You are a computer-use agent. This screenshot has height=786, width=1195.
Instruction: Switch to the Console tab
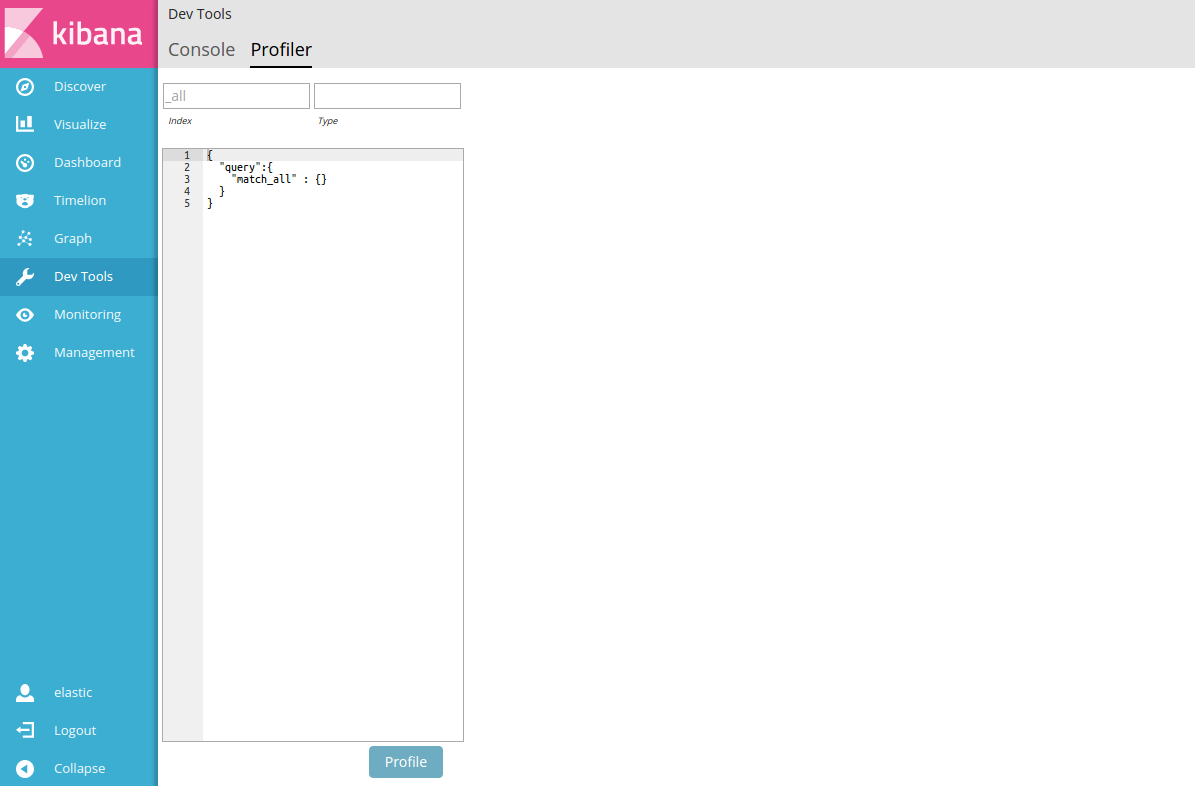click(x=201, y=49)
